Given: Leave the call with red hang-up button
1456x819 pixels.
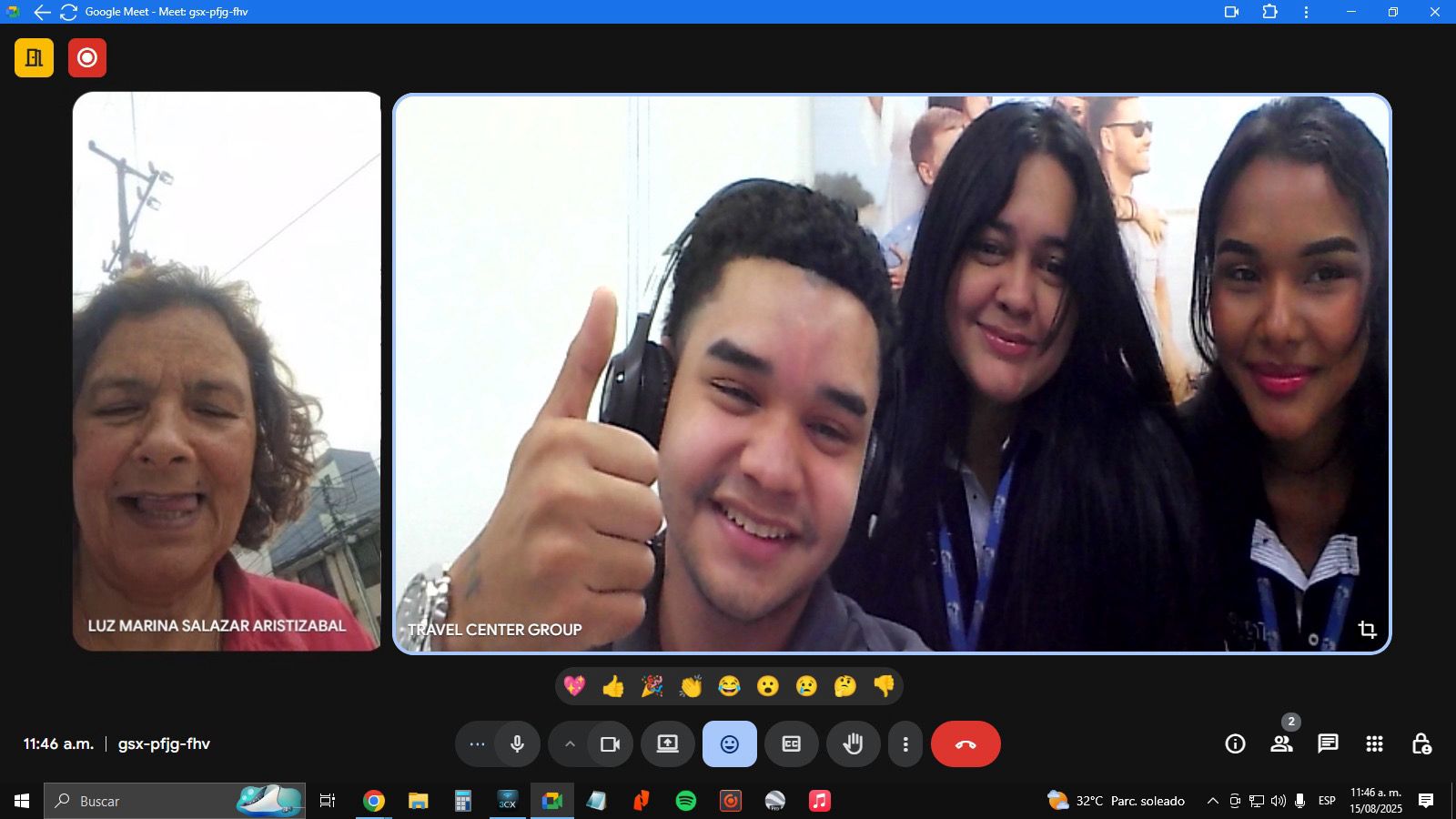Looking at the screenshot, I should 966,744.
